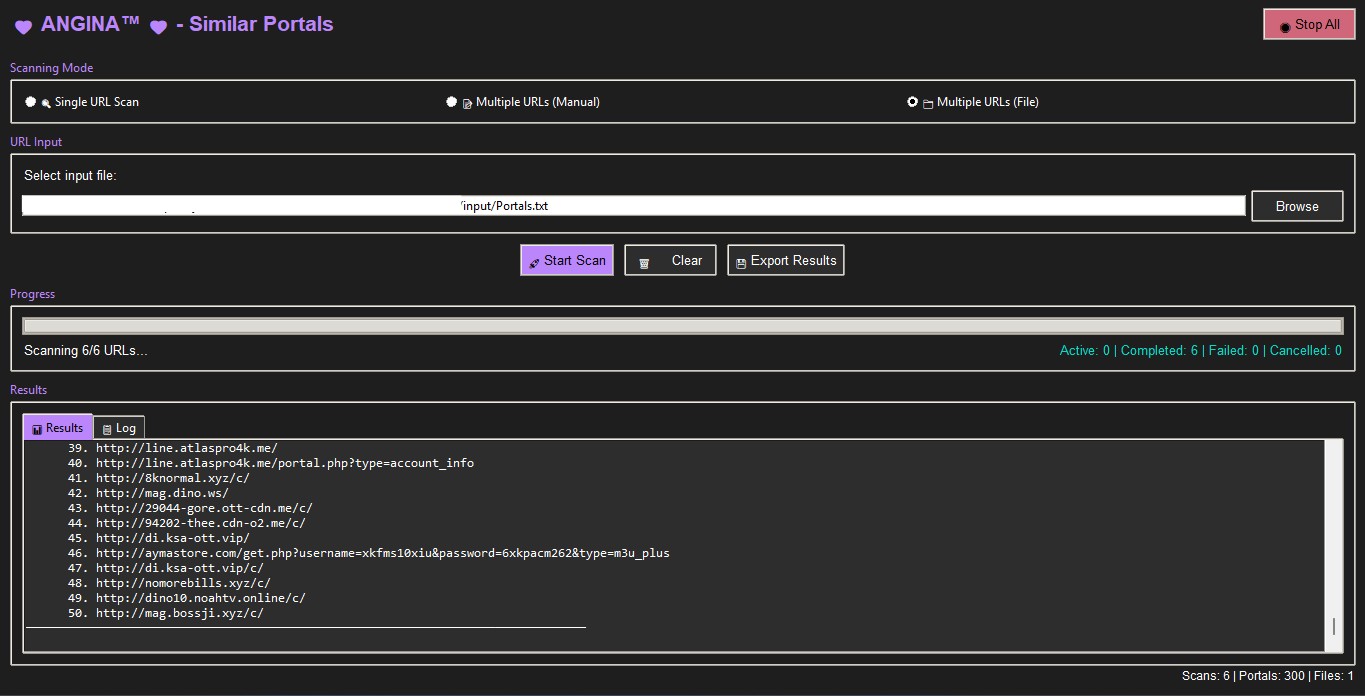The width and height of the screenshot is (1365, 696).
Task: Start the scan
Action: click(567, 260)
